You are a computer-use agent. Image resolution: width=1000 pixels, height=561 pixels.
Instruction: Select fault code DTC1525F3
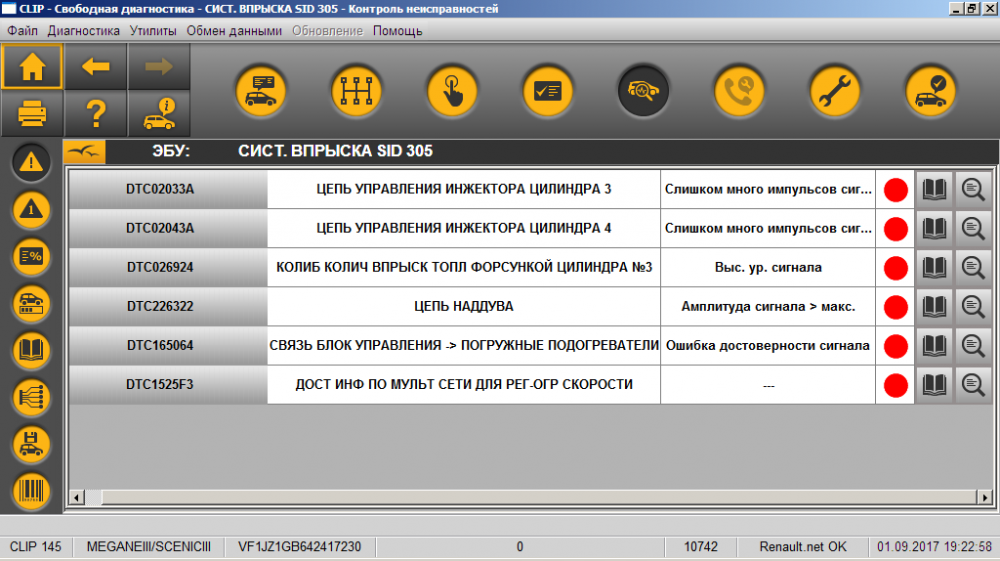(168, 384)
